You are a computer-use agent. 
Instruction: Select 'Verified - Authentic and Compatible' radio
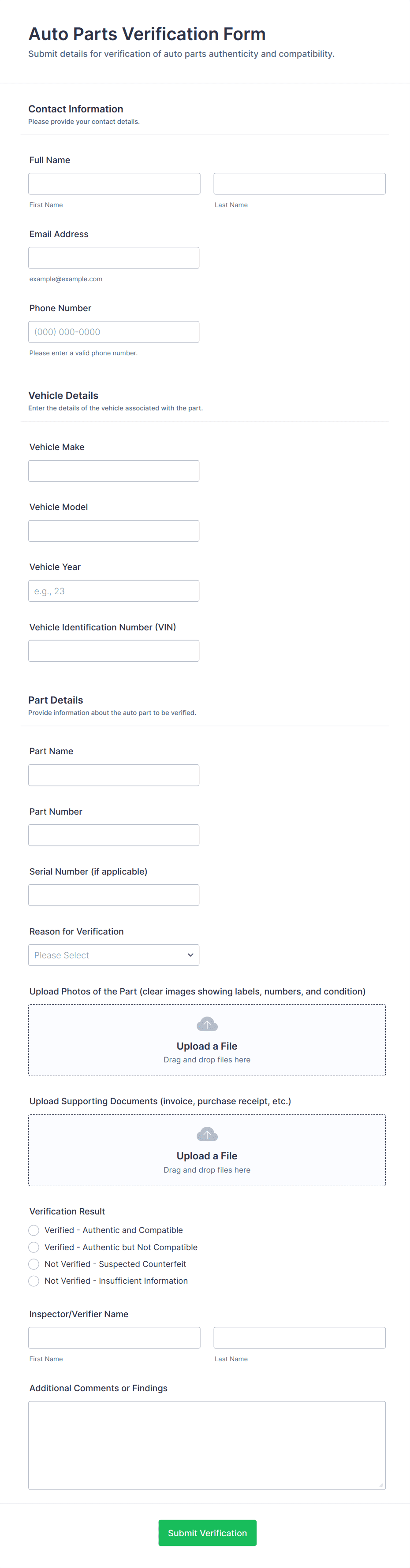pos(34,1230)
